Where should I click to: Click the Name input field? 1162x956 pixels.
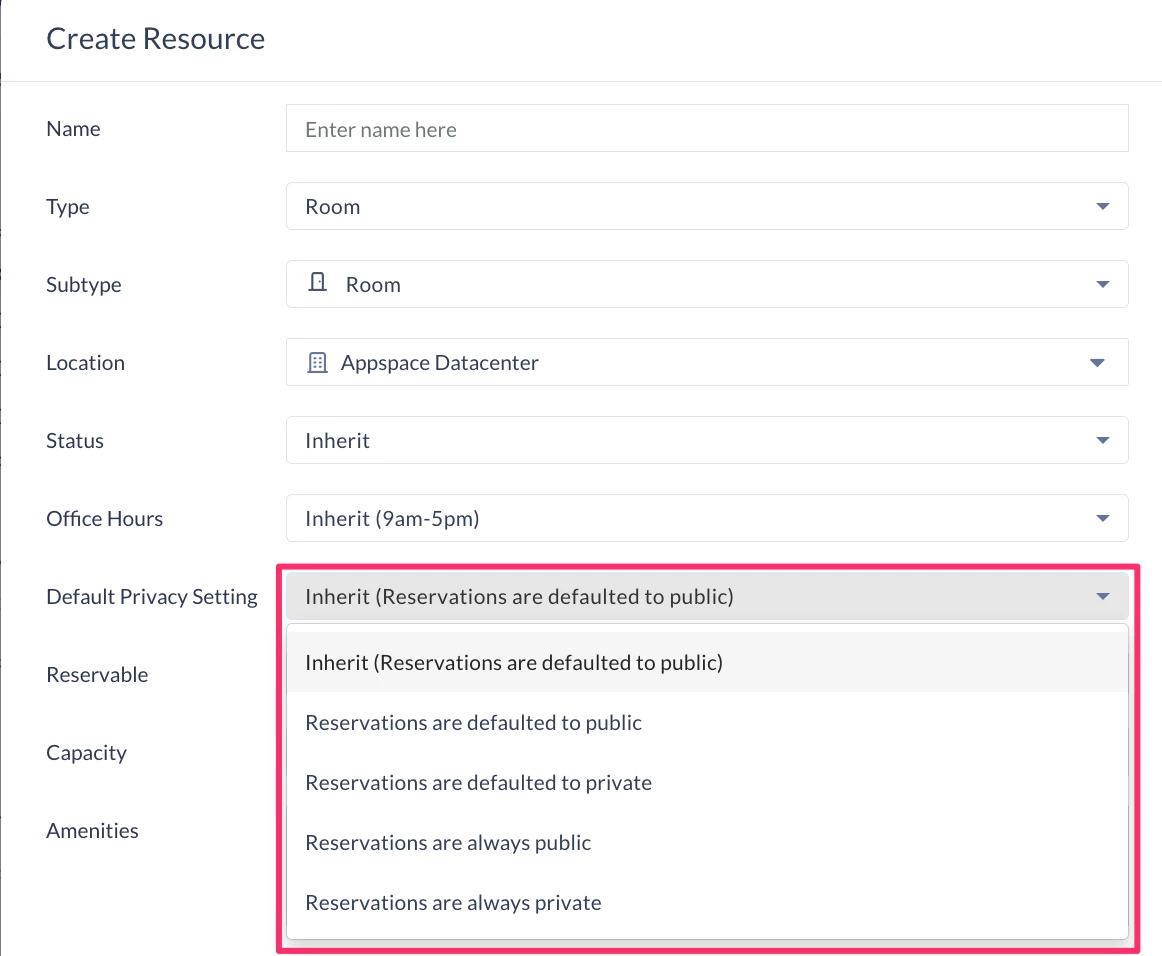coord(707,128)
